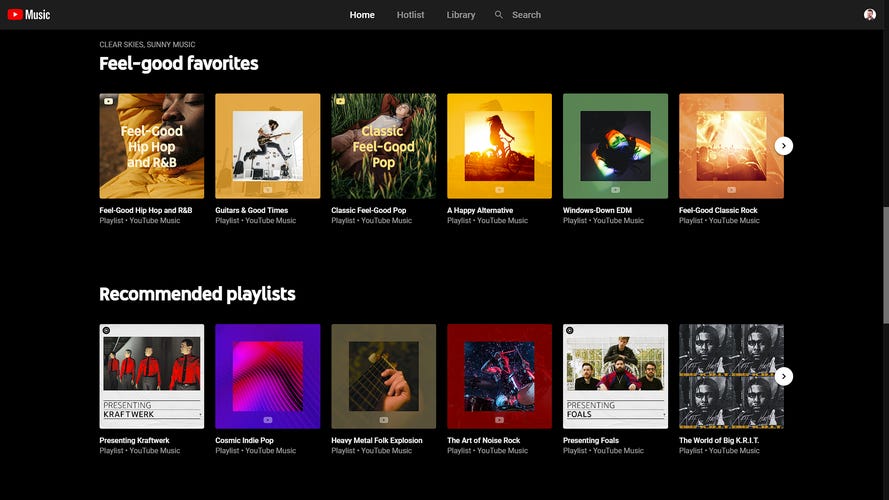Viewport: 889px width, 500px height.
Task: Show next Feel-good favorites with arrow
Action: click(x=784, y=146)
